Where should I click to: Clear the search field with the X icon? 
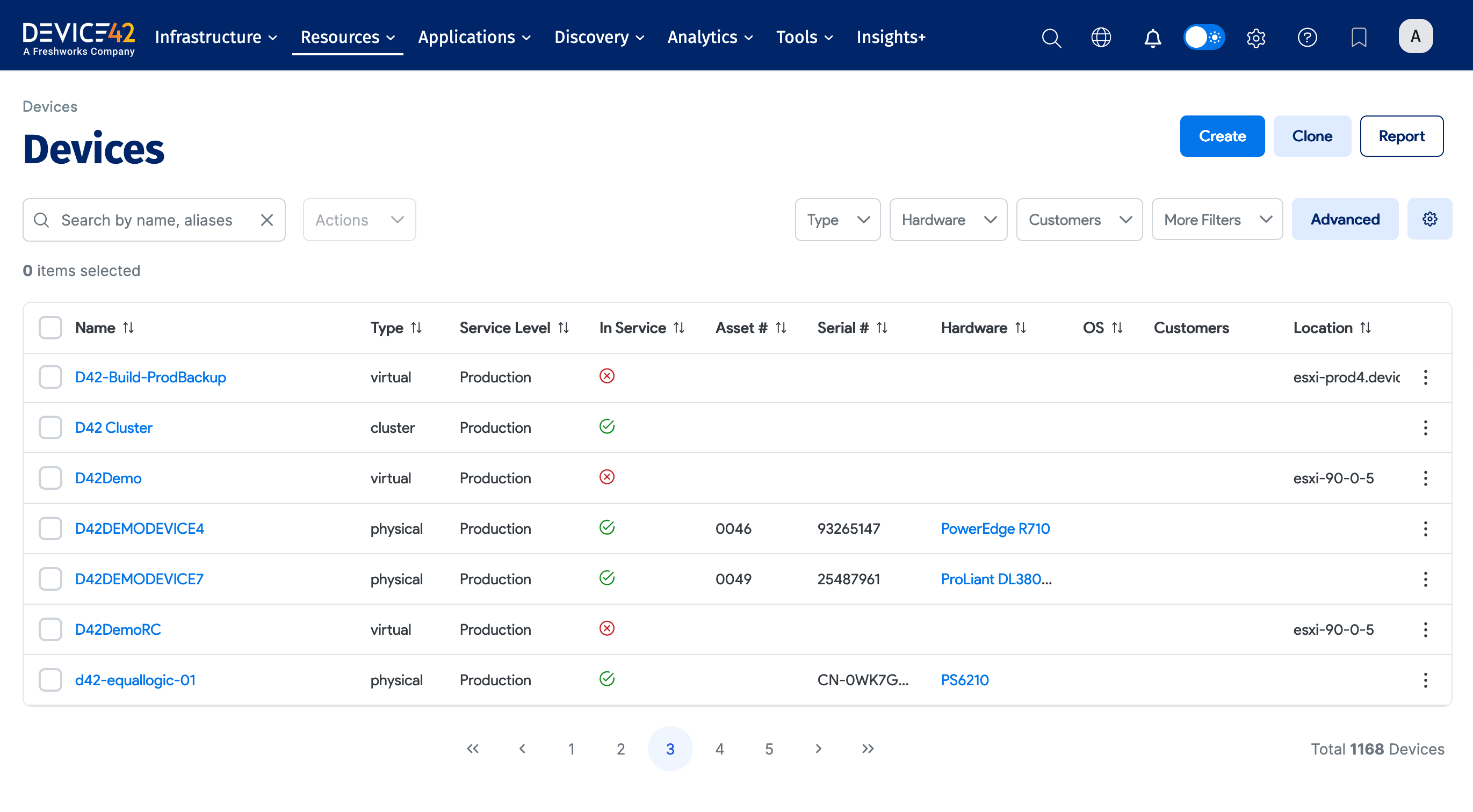click(266, 220)
